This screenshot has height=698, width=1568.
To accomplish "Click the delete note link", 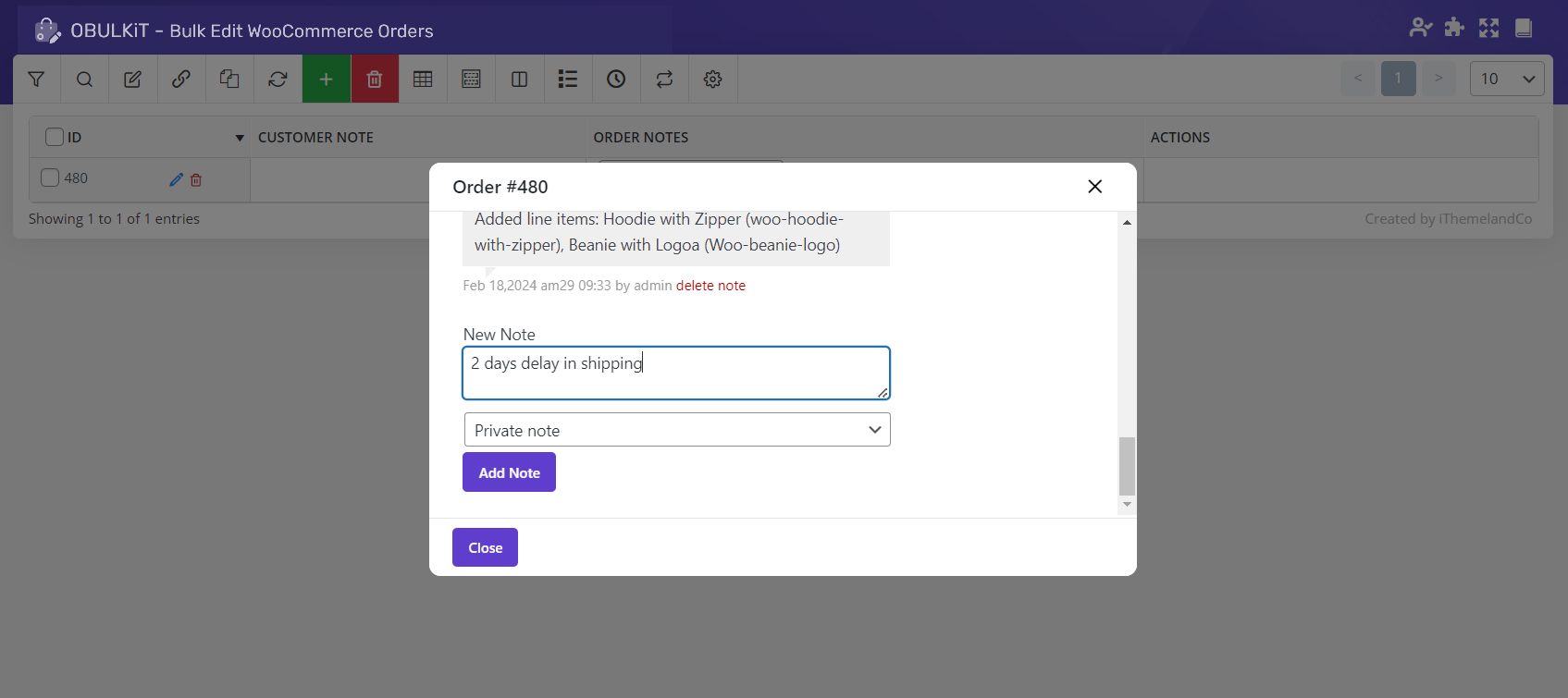I will click(x=710, y=286).
